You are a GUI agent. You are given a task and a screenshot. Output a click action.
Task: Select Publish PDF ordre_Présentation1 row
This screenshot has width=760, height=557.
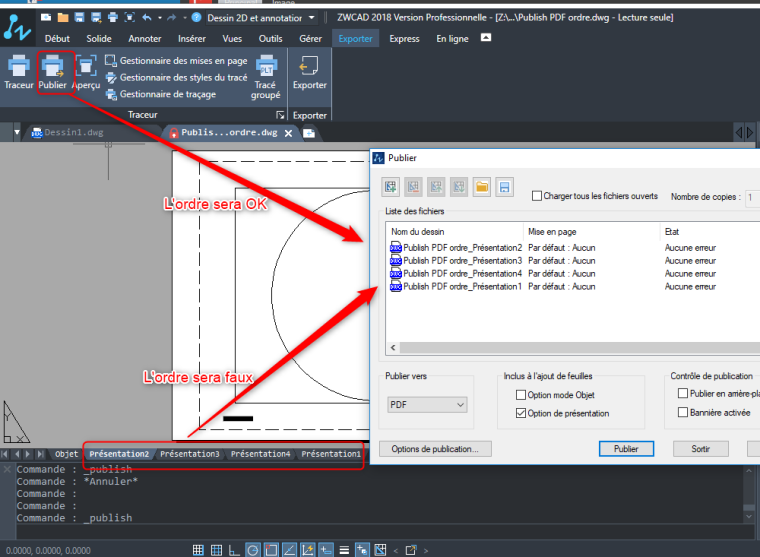[x=573, y=286]
